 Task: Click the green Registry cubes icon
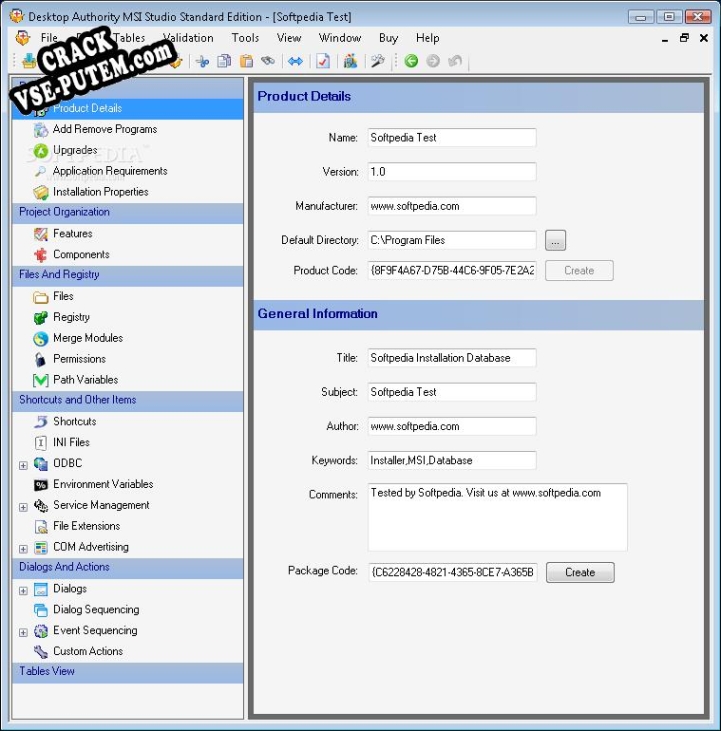pos(41,317)
